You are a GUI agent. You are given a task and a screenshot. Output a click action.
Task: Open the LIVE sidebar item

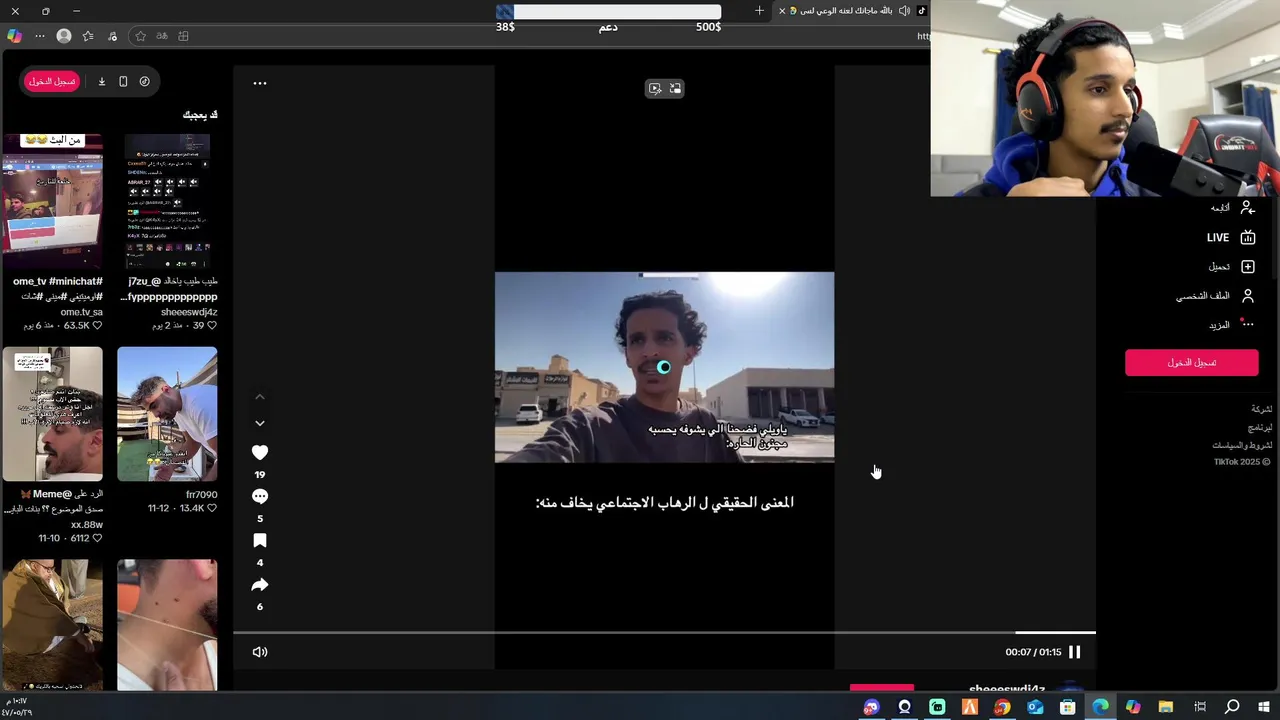pyautogui.click(x=1231, y=238)
